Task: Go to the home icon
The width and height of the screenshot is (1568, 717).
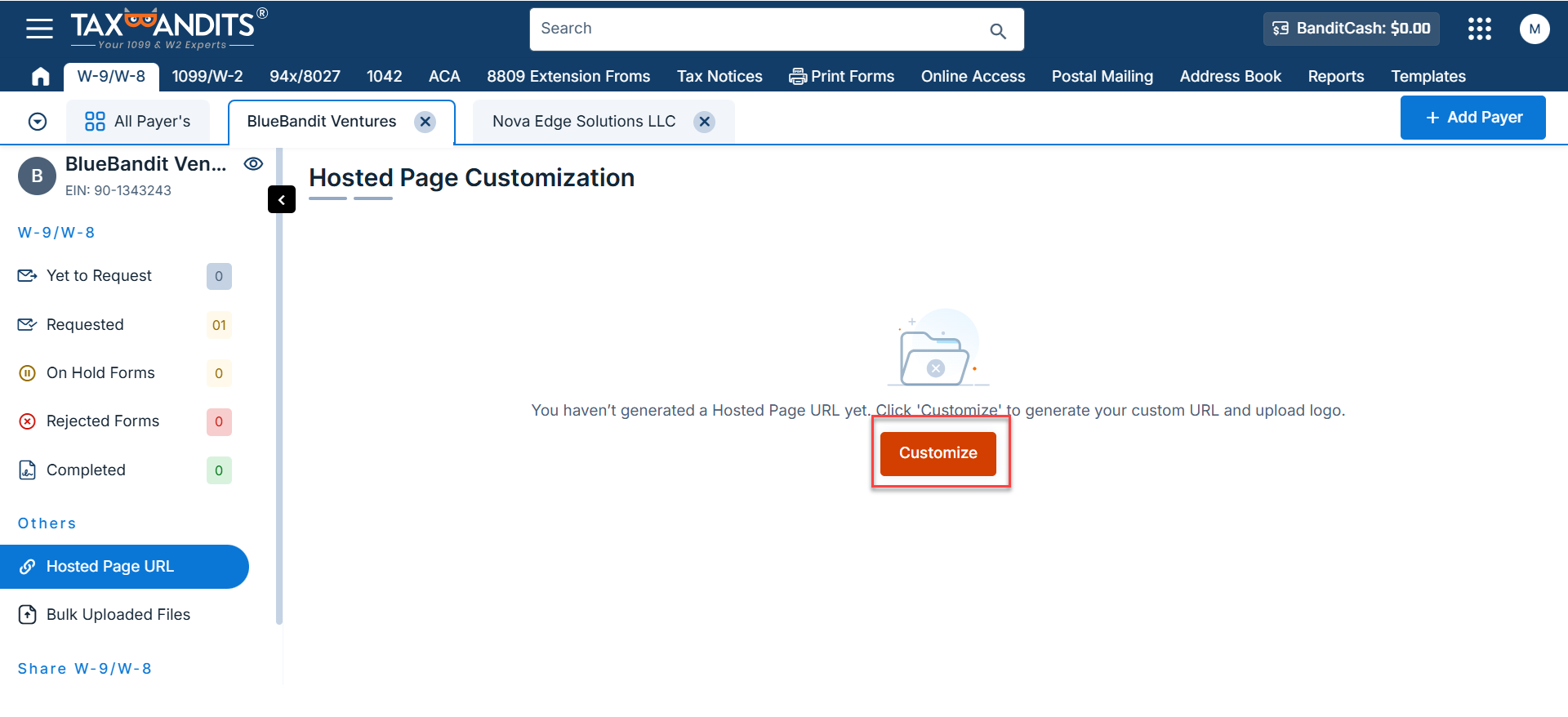Action: [40, 77]
